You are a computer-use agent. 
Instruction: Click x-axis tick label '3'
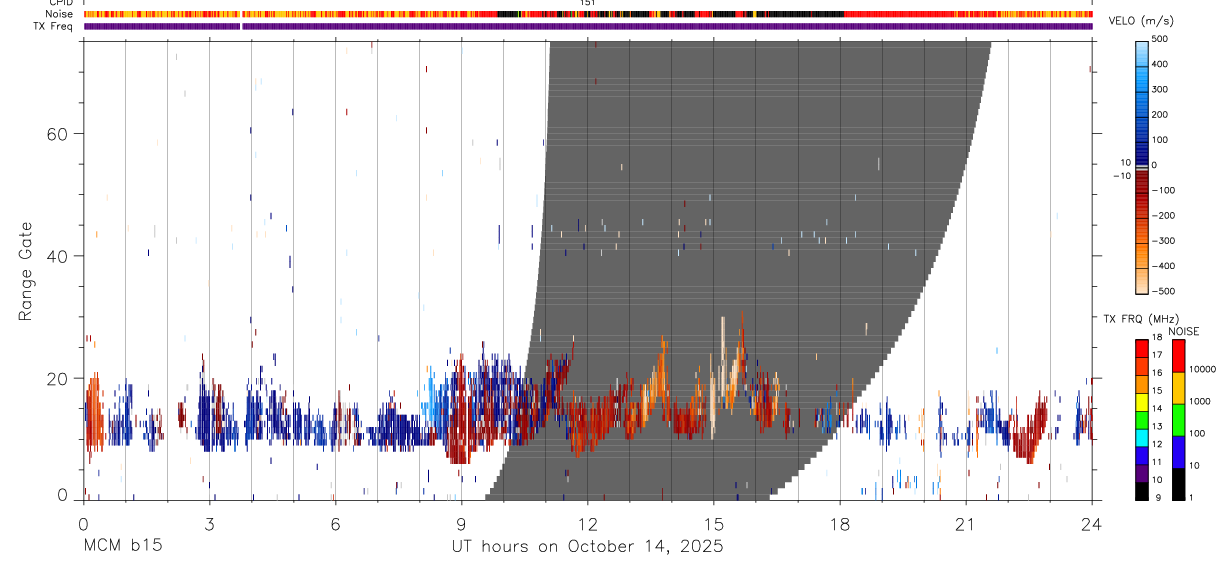click(x=209, y=524)
